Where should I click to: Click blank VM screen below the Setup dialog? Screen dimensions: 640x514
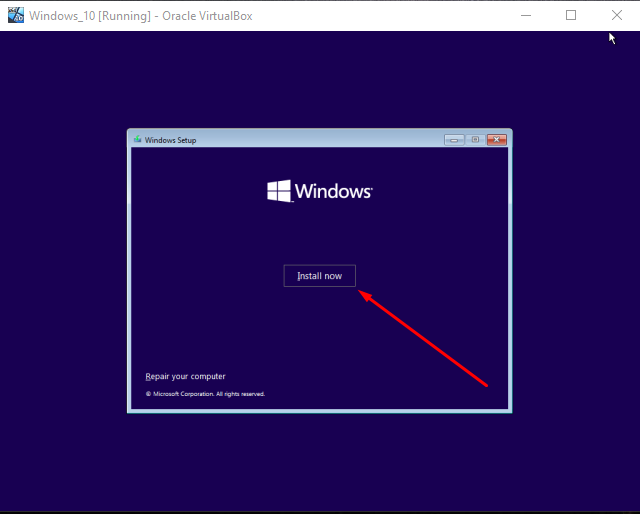[x=320, y=460]
